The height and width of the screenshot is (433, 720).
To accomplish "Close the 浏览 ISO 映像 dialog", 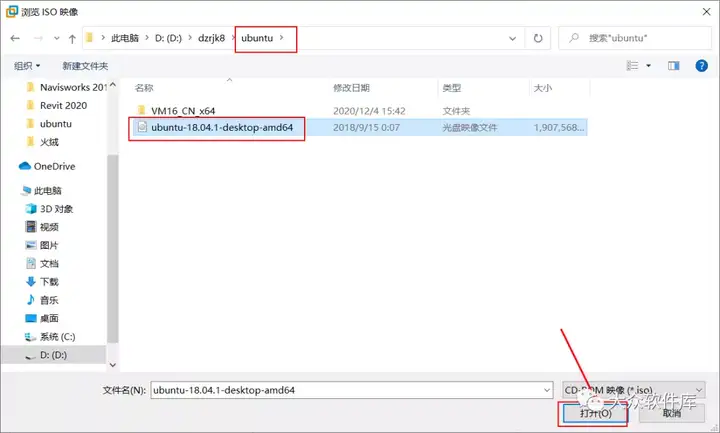I will (x=707, y=12).
